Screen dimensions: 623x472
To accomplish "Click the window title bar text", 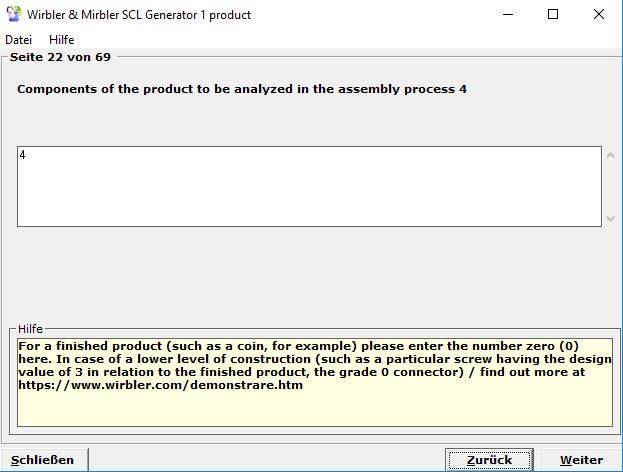I will coord(139,15).
